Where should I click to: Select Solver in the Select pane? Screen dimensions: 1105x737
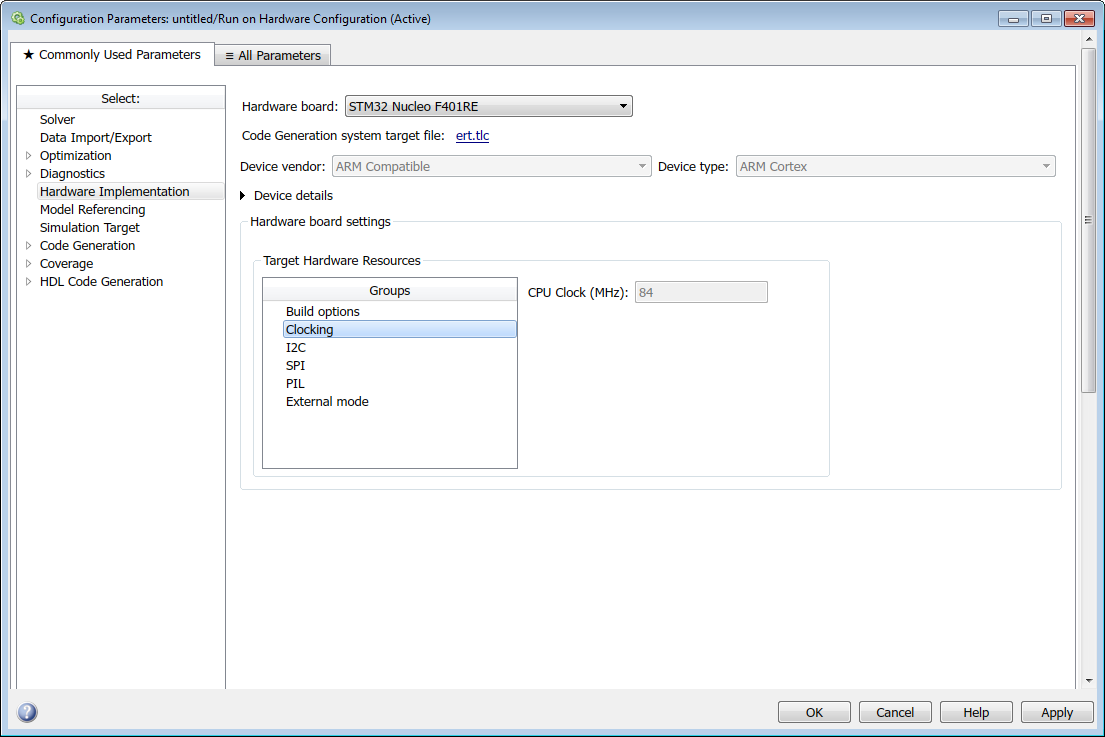click(x=57, y=119)
